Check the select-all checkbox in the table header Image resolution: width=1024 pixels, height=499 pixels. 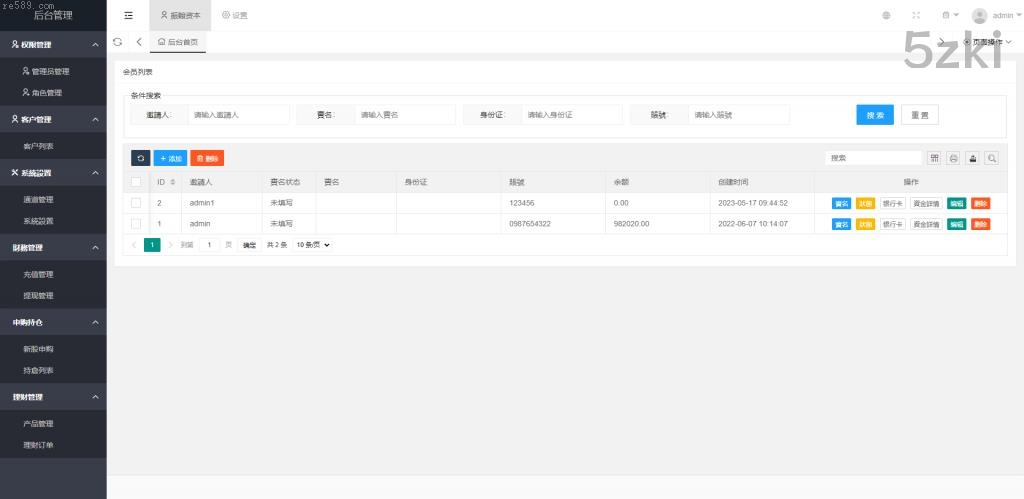(136, 182)
